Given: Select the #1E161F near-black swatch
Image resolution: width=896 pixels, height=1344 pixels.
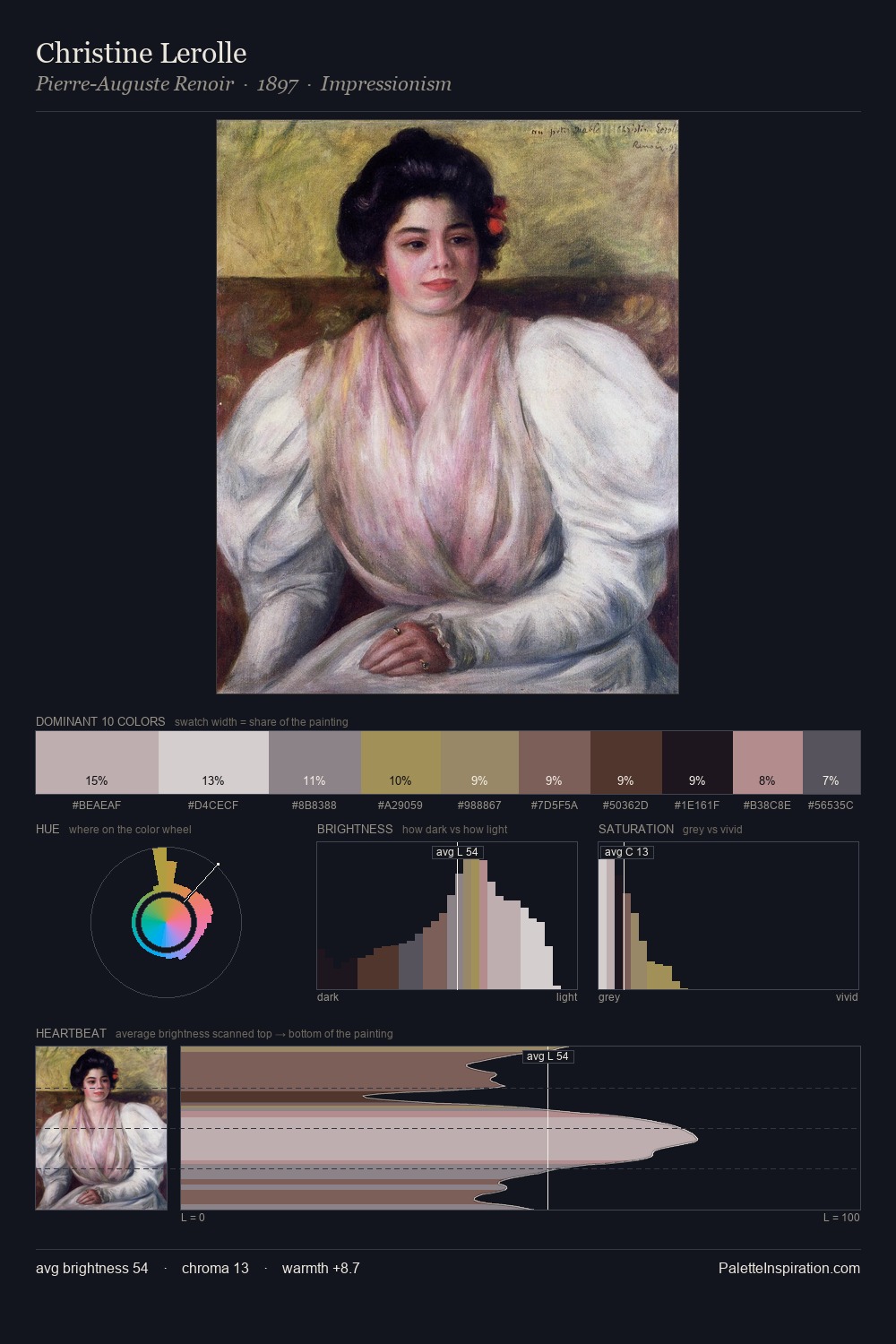Looking at the screenshot, I should tap(697, 762).
